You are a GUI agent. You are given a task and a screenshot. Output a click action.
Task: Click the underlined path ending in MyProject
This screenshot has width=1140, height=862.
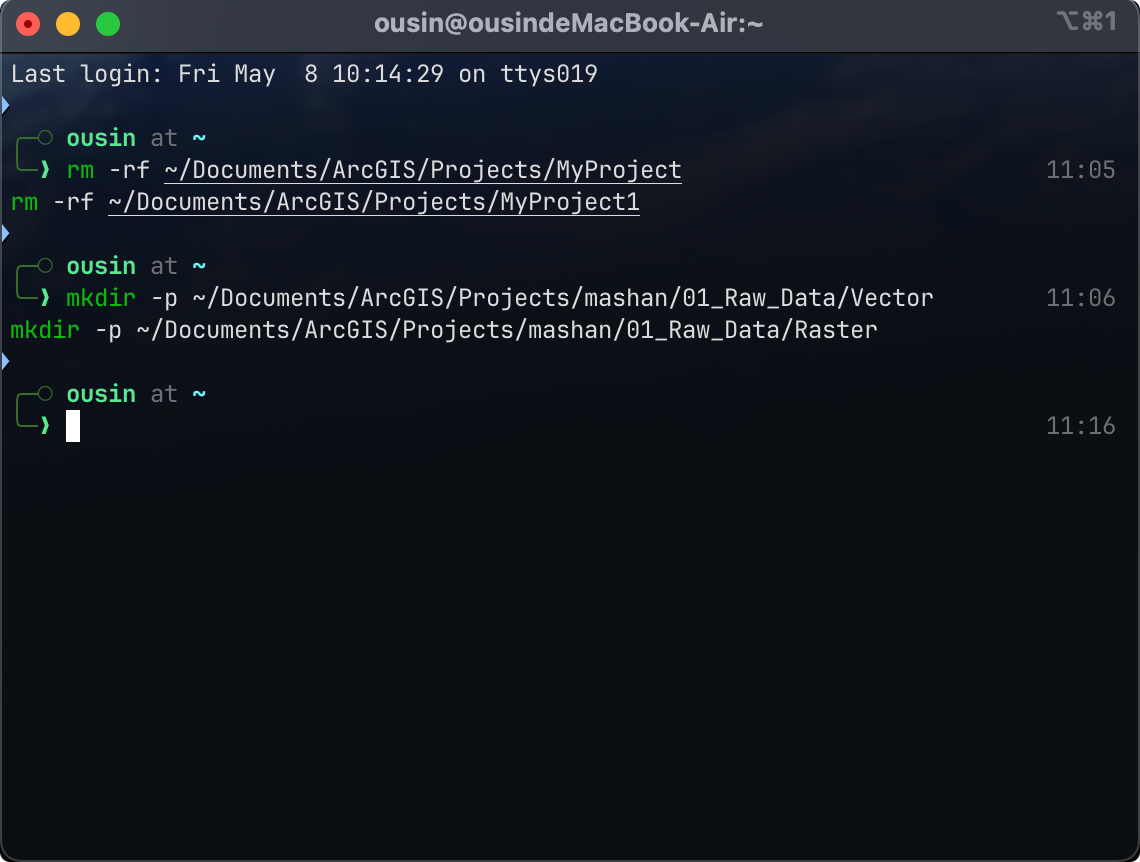pos(423,170)
